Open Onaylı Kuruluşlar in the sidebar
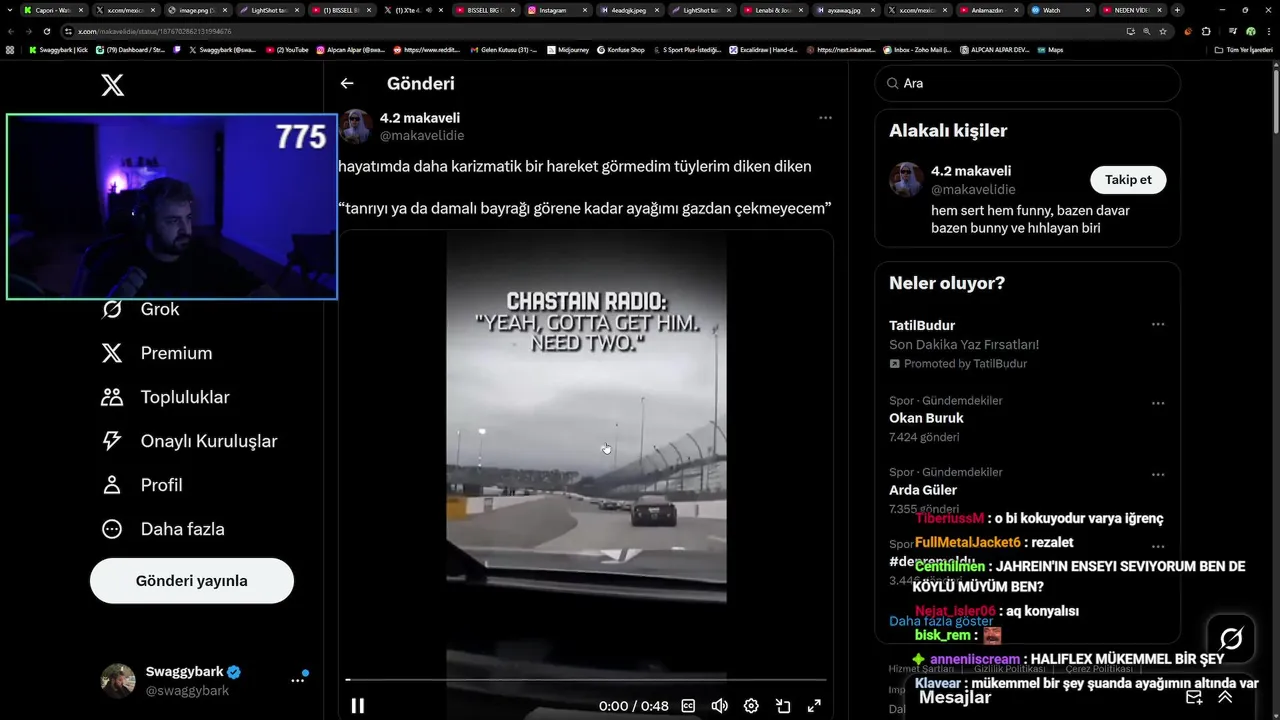Image resolution: width=1280 pixels, height=720 pixels. [189, 441]
